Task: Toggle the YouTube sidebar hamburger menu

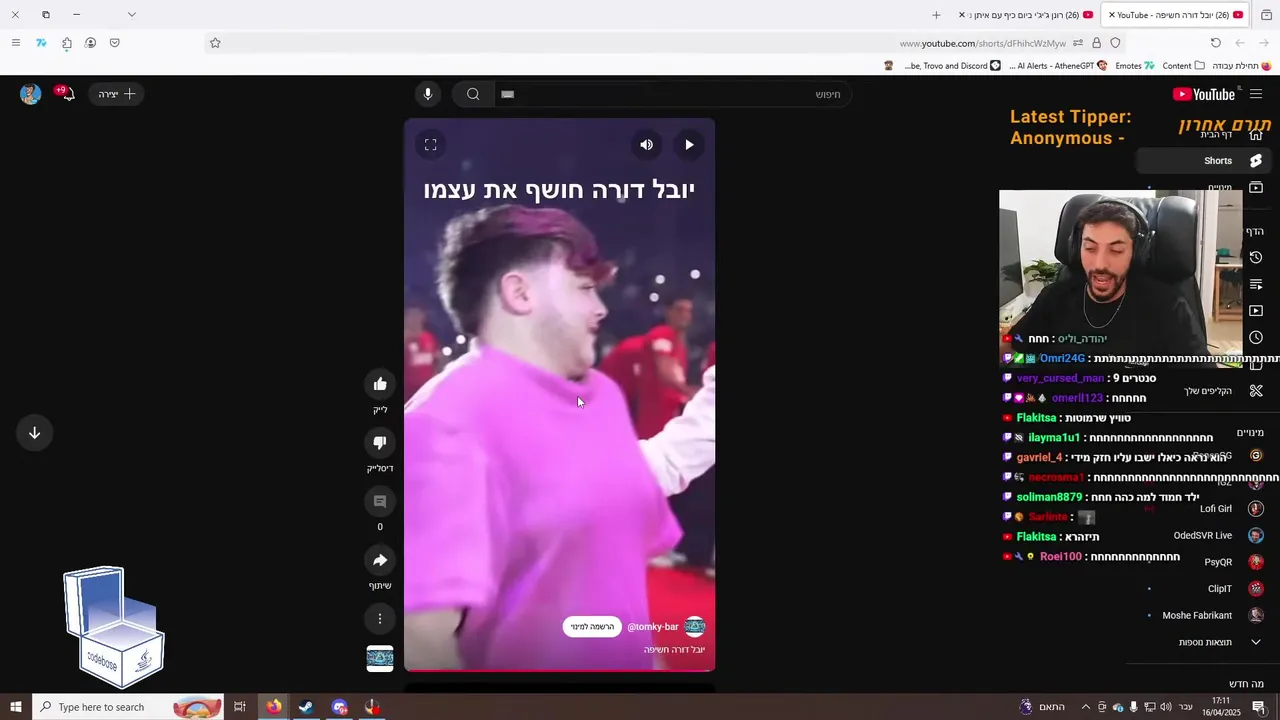Action: click(1256, 94)
